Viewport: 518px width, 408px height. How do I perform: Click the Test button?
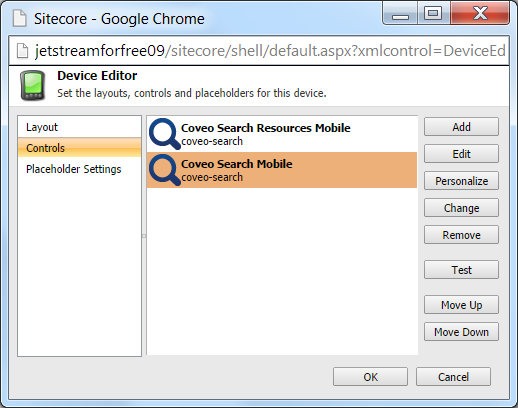click(461, 270)
